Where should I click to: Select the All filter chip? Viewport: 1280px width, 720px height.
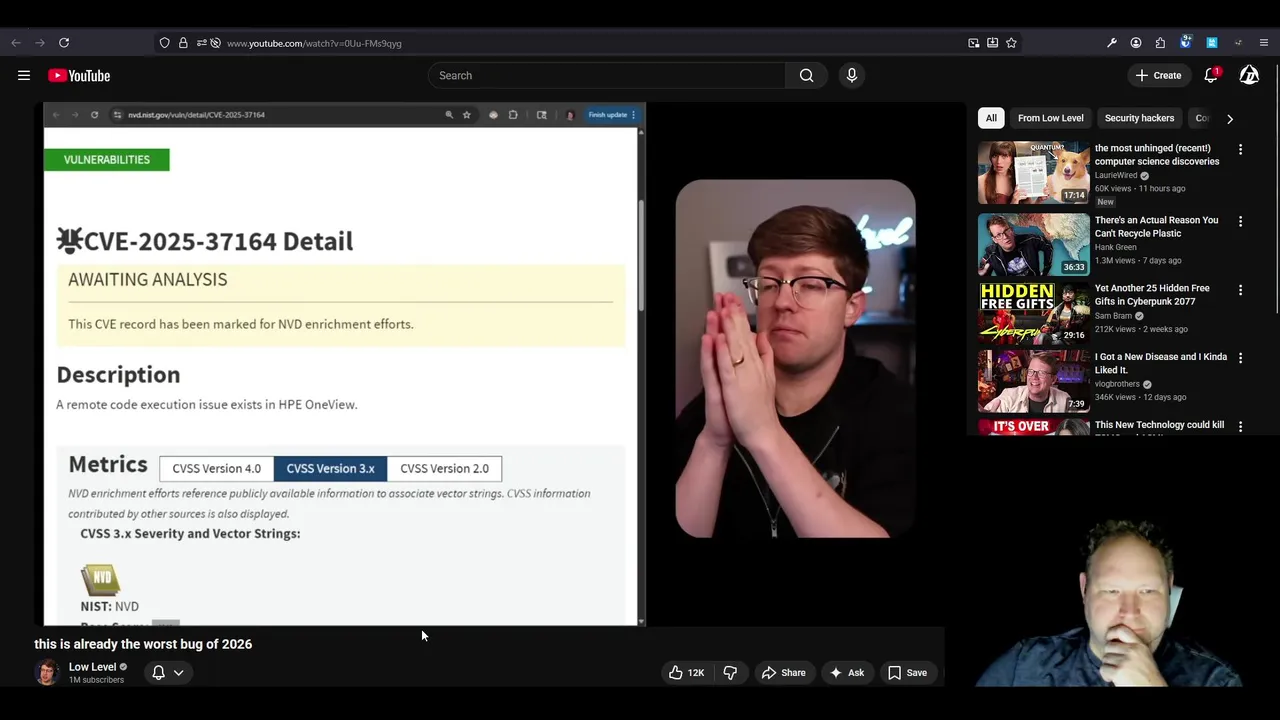991,118
